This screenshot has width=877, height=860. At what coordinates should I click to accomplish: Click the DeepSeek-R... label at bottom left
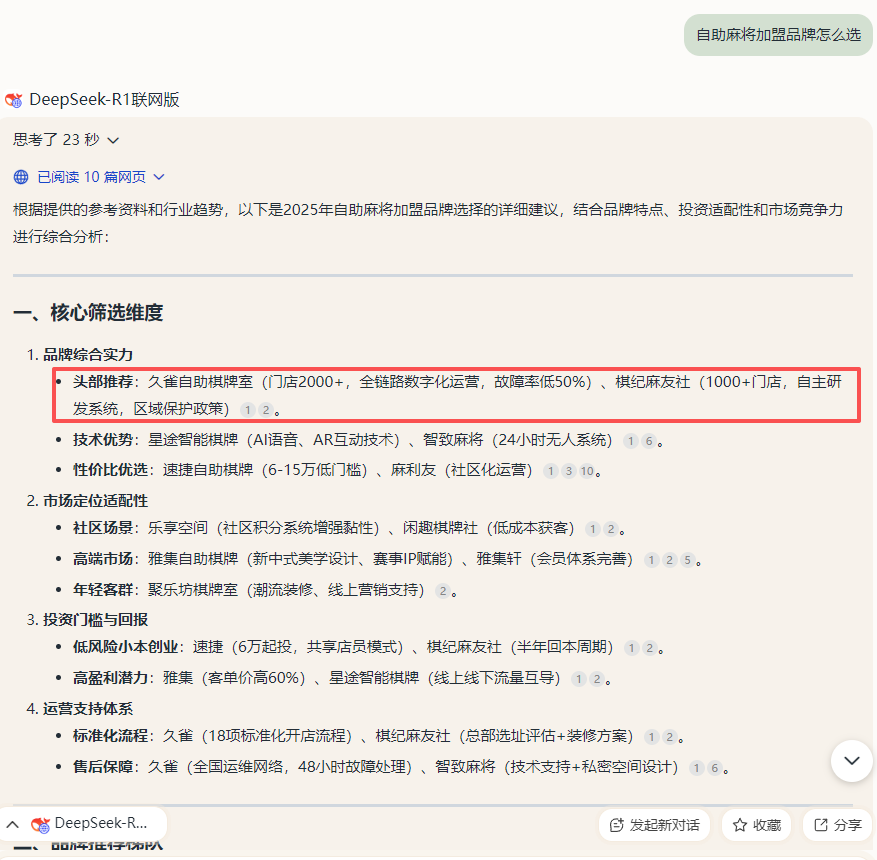[x=101, y=823]
